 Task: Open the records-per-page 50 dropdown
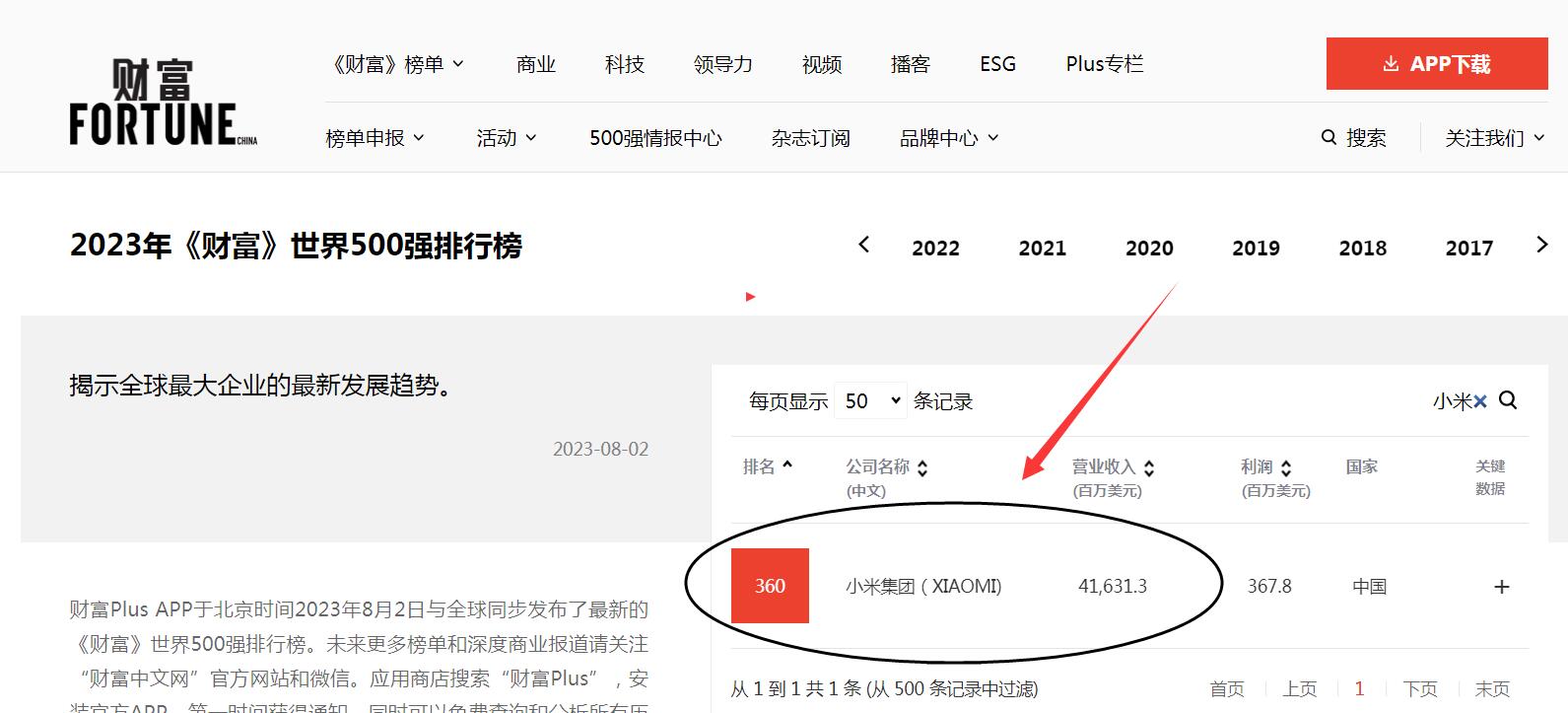point(870,400)
